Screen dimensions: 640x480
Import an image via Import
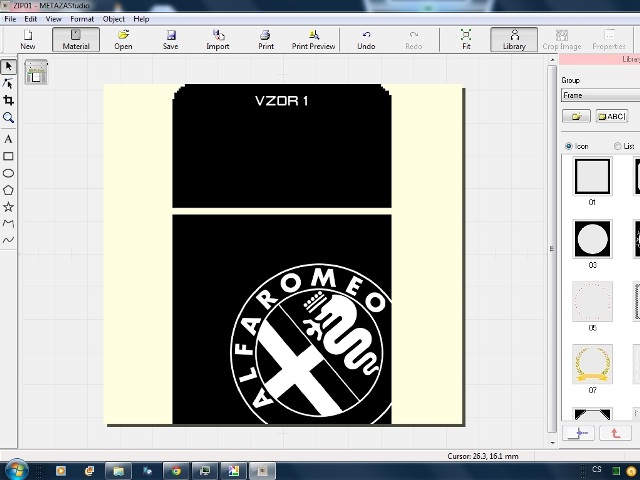coord(218,40)
